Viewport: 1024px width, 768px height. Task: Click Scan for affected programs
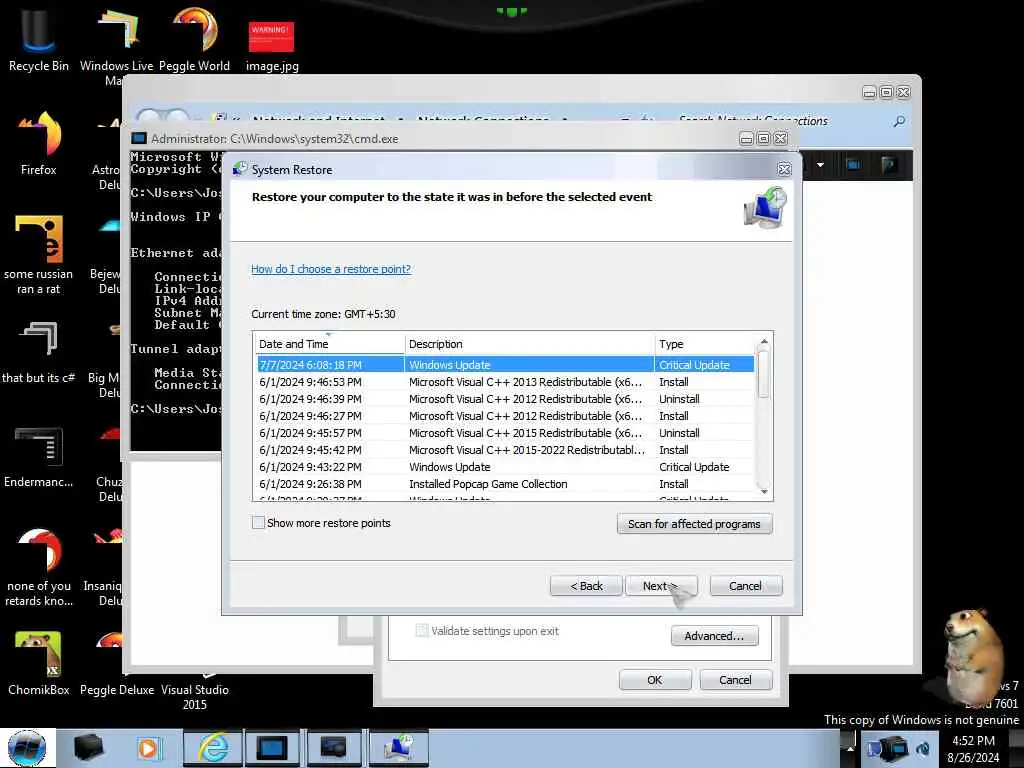click(694, 524)
